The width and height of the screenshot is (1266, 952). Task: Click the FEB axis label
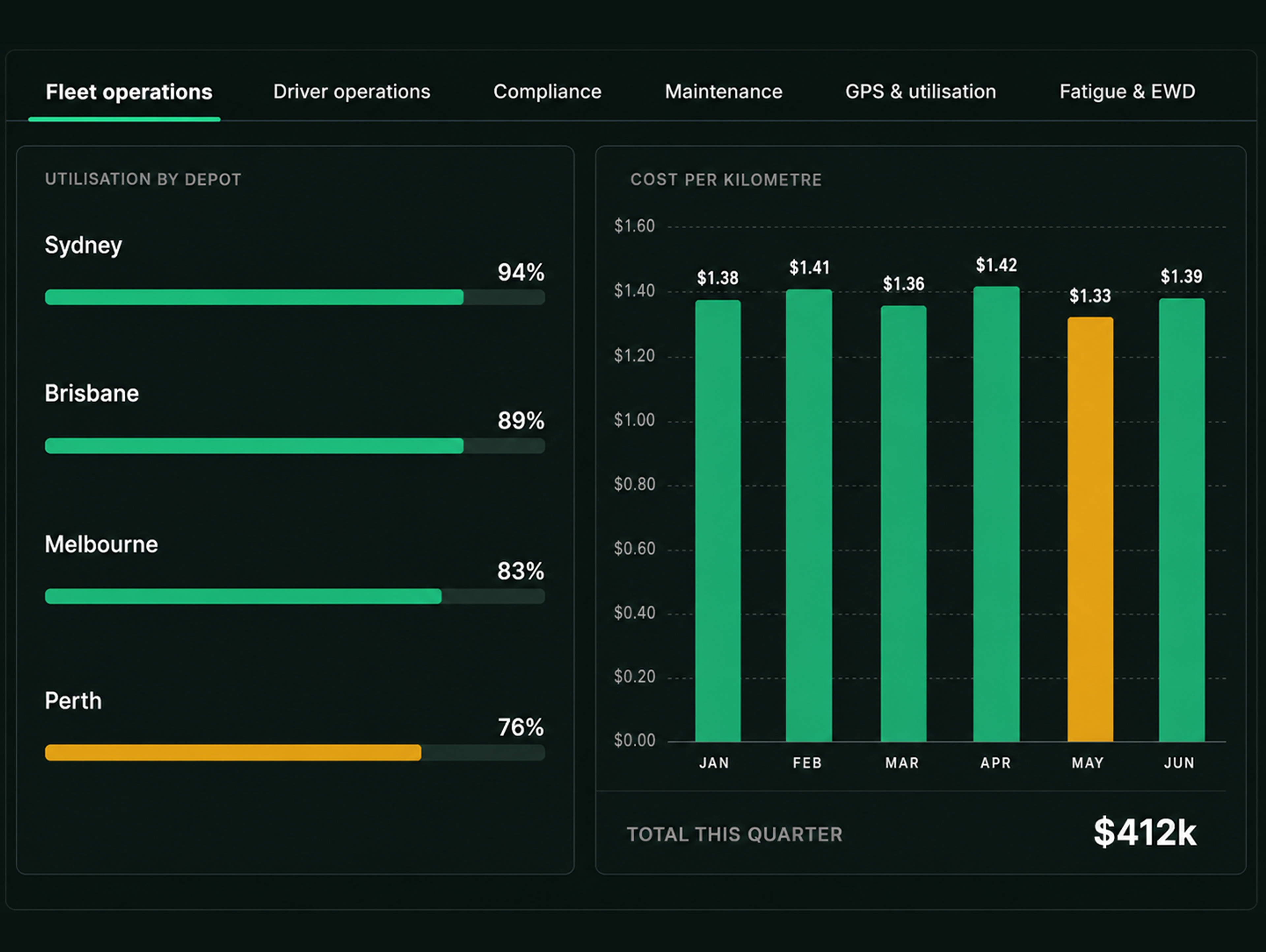(807, 763)
